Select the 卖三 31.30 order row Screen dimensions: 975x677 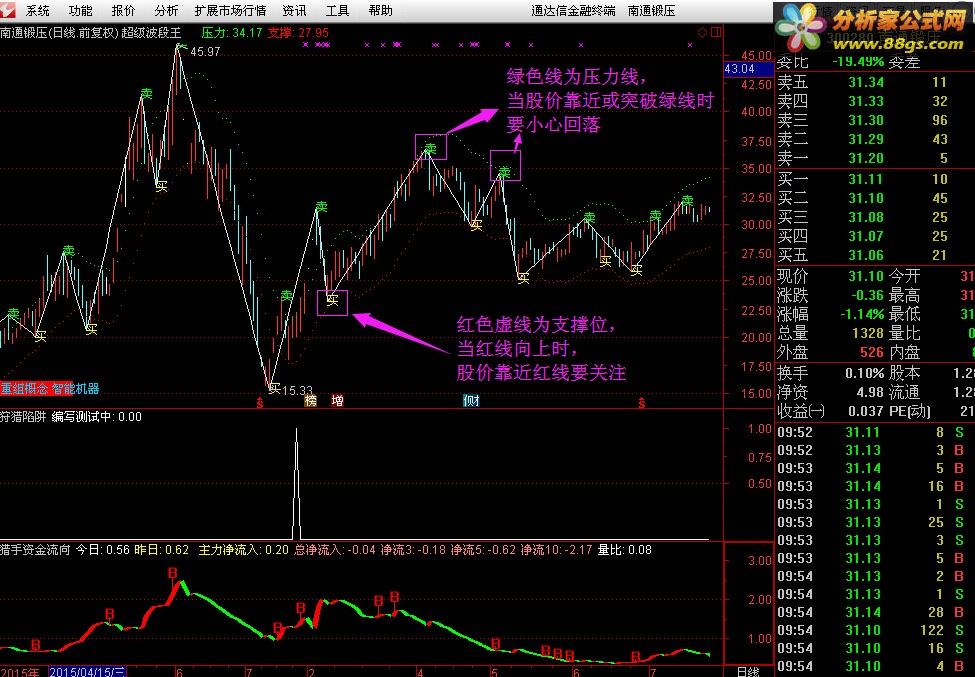[875, 120]
